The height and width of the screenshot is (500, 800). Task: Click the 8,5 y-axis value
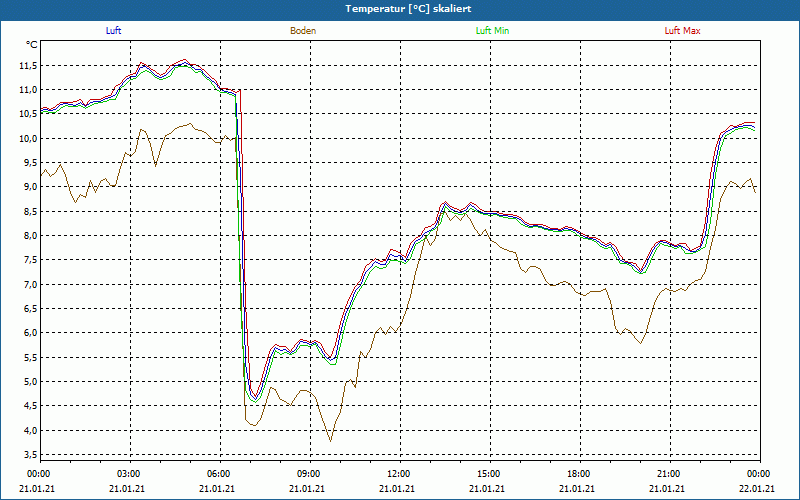pyautogui.click(x=30, y=211)
